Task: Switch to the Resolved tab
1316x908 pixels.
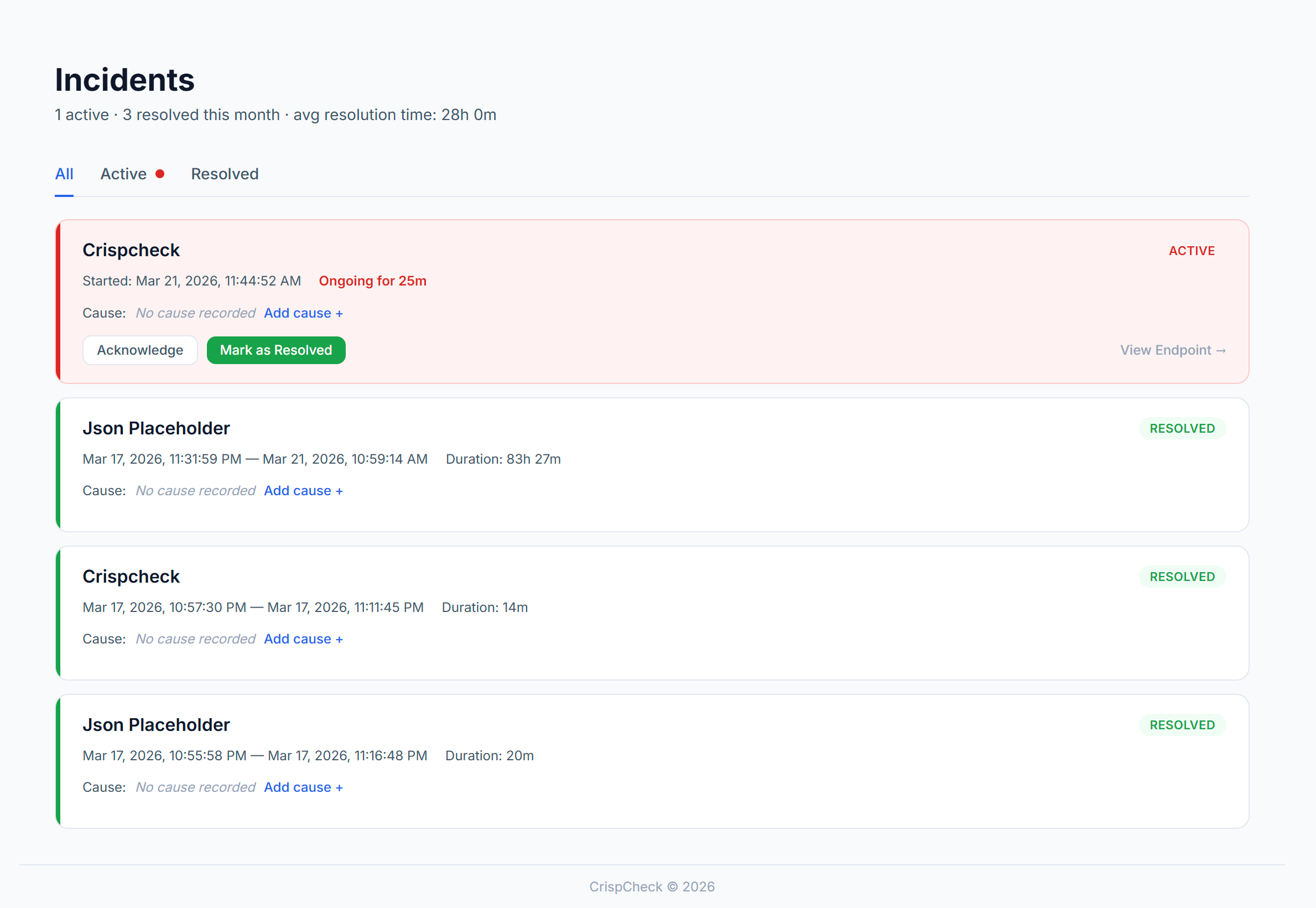Action: pyautogui.click(x=225, y=174)
